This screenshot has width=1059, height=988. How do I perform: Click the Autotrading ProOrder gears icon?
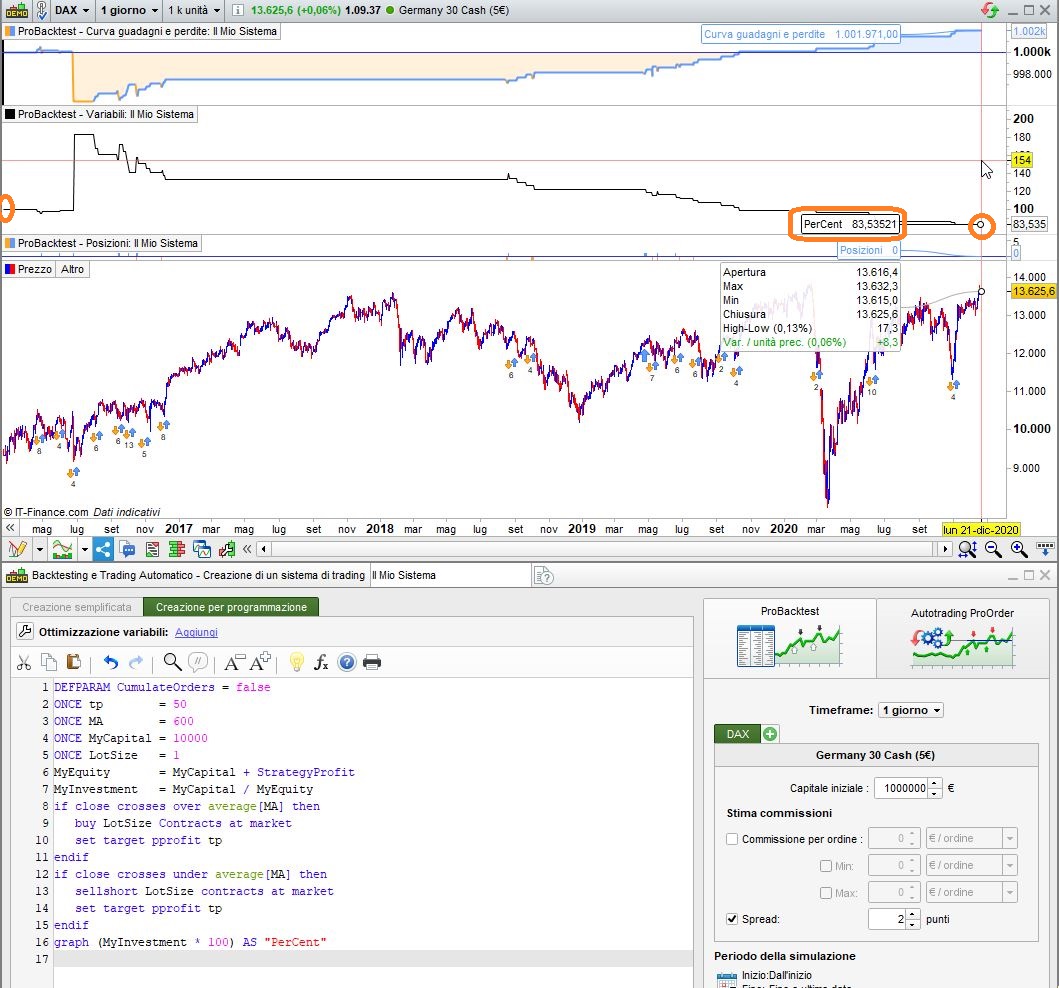pyautogui.click(x=962, y=647)
